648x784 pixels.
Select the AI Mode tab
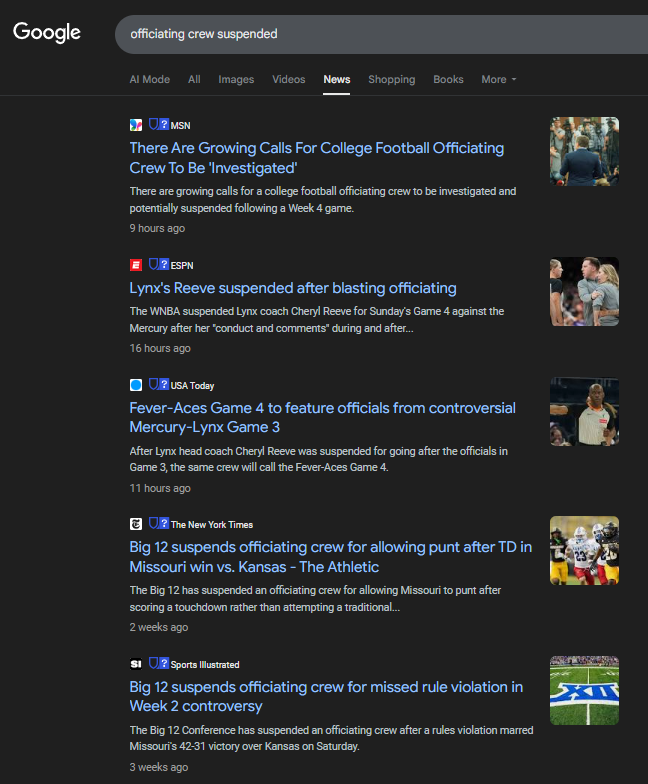(x=149, y=80)
